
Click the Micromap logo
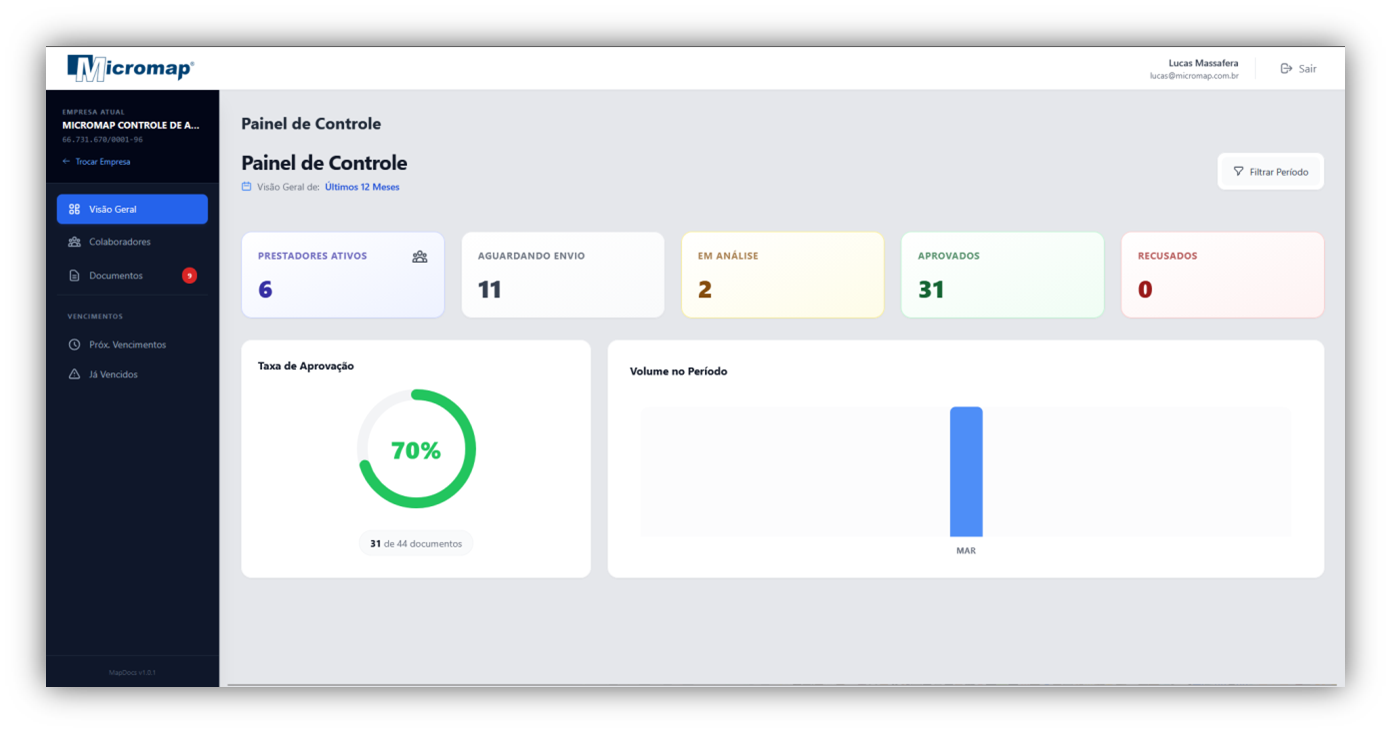130,68
